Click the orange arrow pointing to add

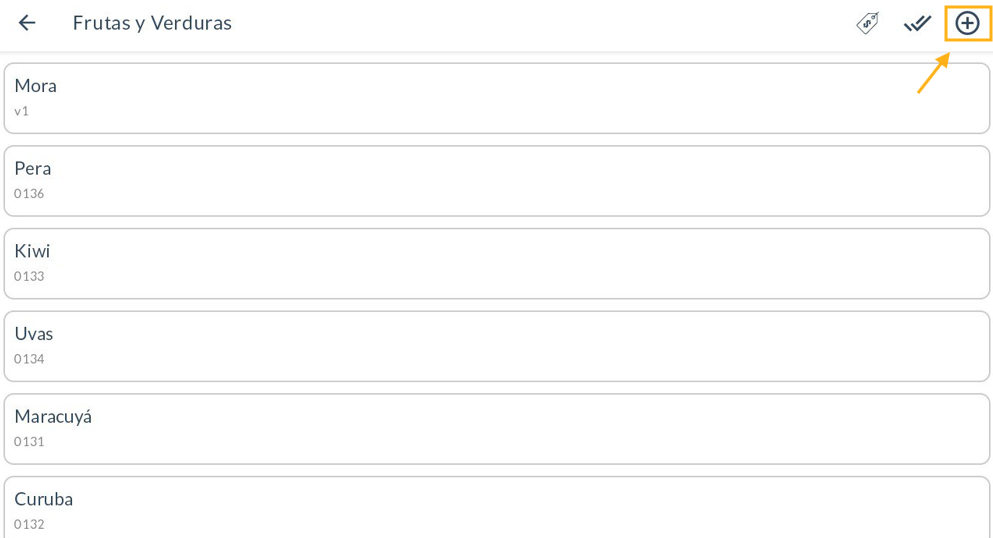coord(932,75)
